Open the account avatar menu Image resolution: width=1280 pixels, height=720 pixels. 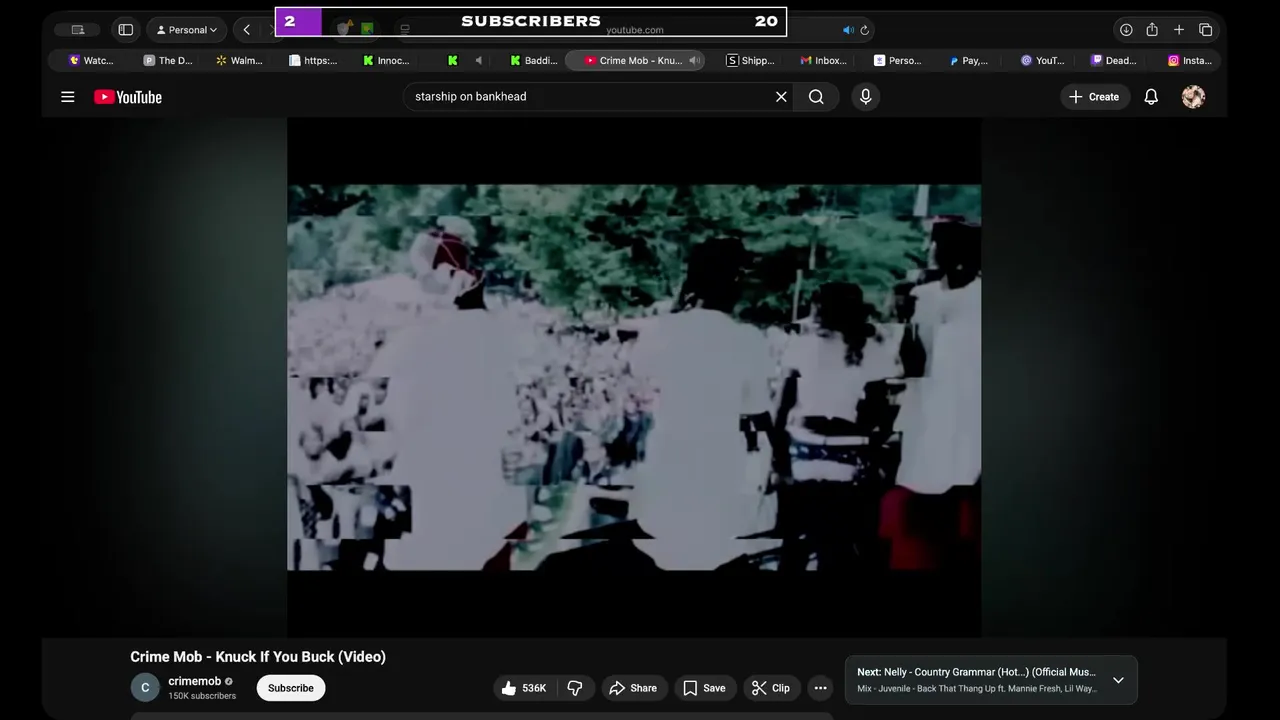click(x=1193, y=97)
